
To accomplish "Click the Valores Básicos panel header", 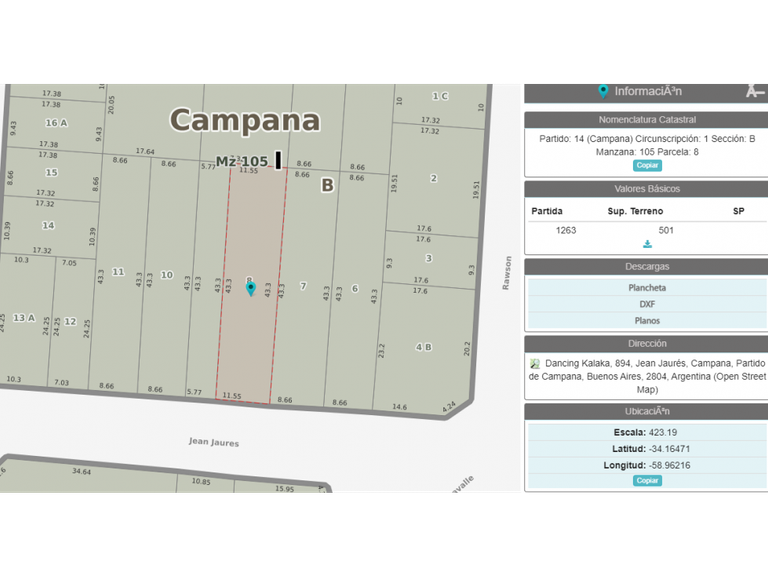I will coord(647,189).
